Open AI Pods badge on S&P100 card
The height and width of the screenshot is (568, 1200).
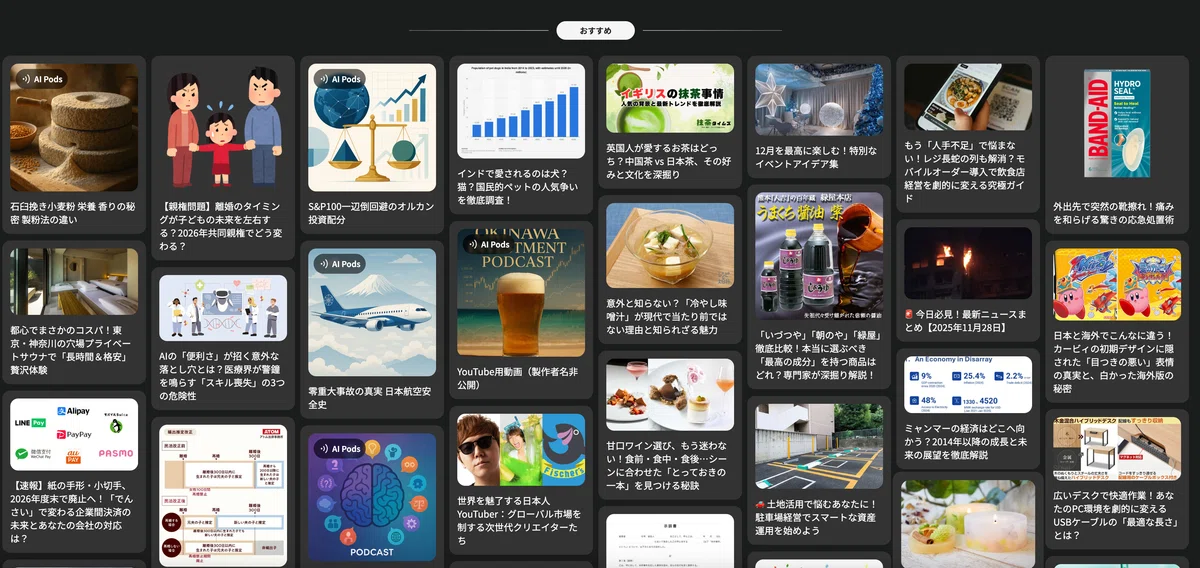(x=339, y=79)
